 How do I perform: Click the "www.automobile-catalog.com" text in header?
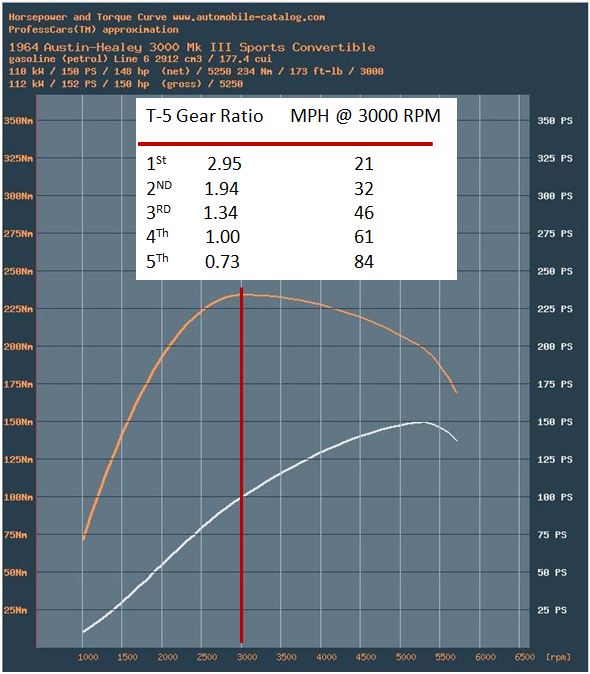249,17
